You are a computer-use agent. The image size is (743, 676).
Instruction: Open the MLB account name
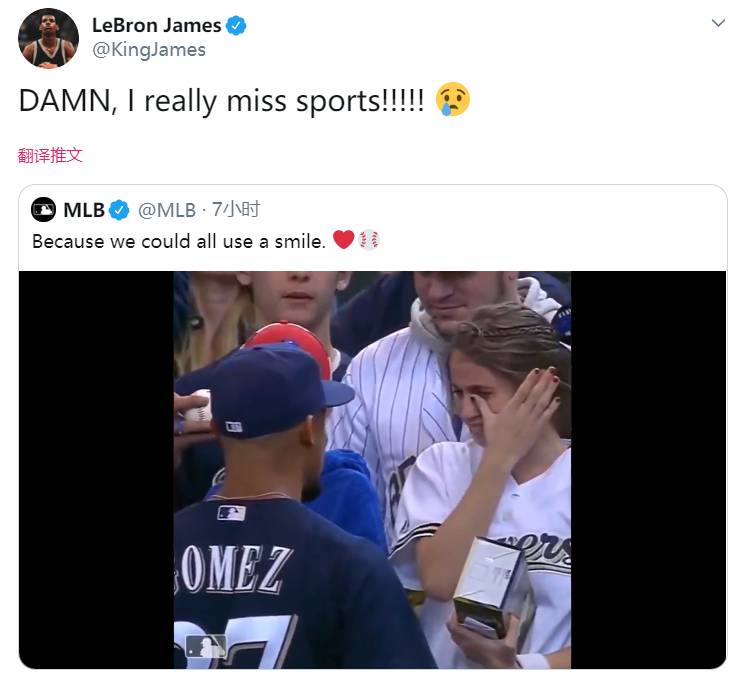tap(84, 210)
